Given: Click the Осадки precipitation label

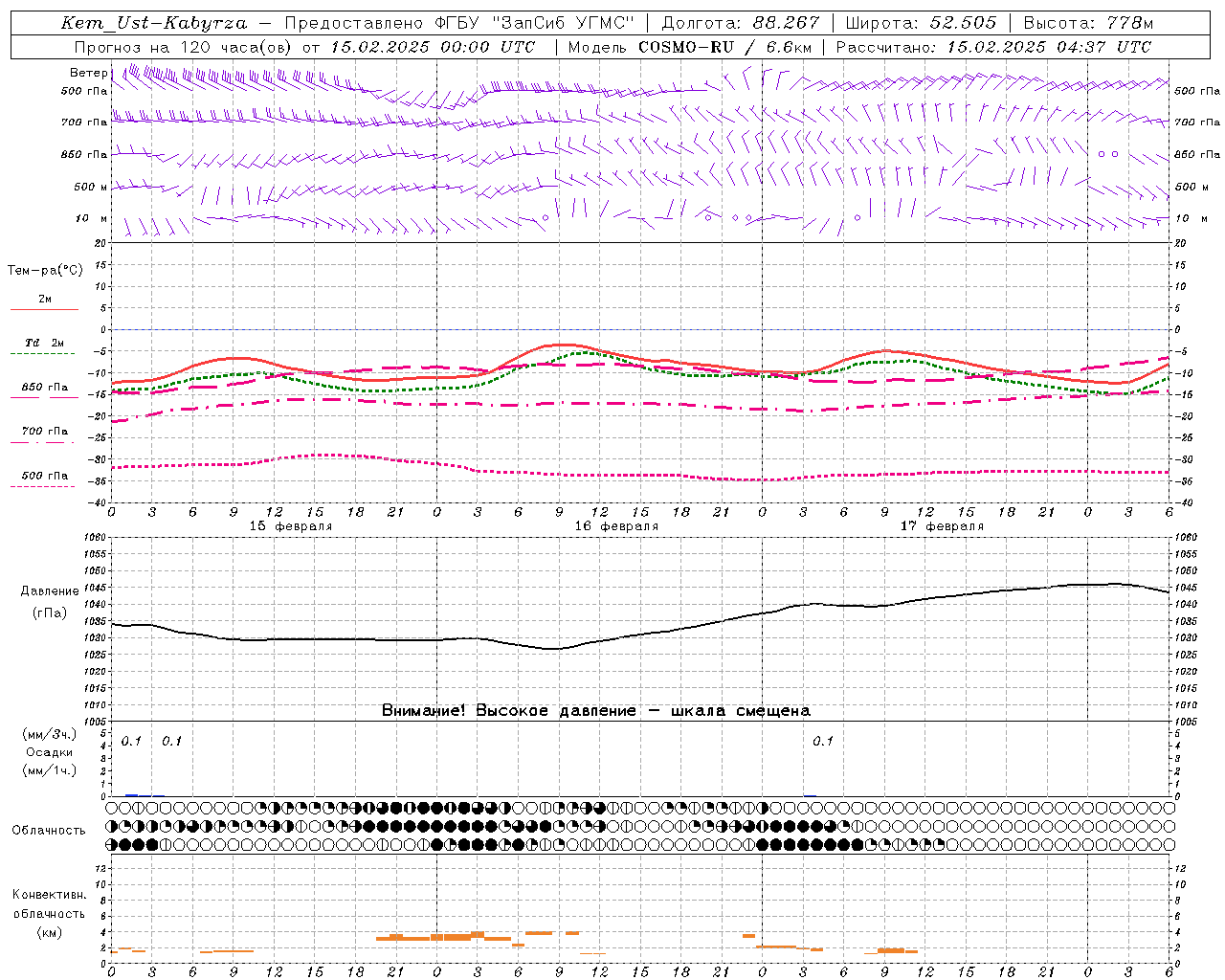Looking at the screenshot, I should (49, 752).
